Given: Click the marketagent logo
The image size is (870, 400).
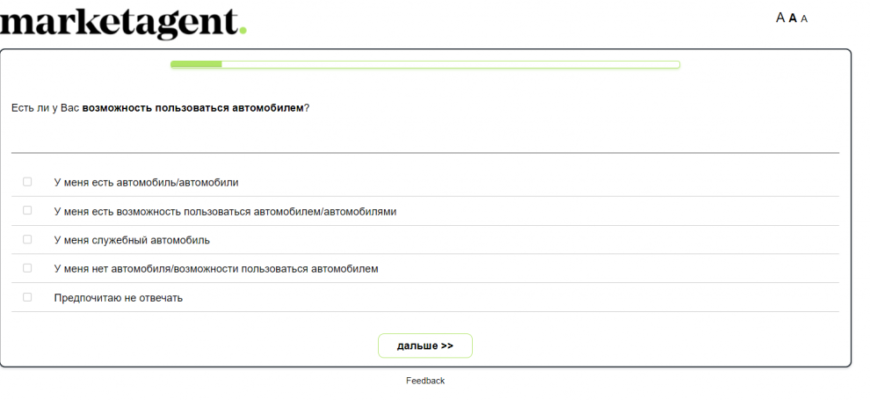Looking at the screenshot, I should point(123,22).
